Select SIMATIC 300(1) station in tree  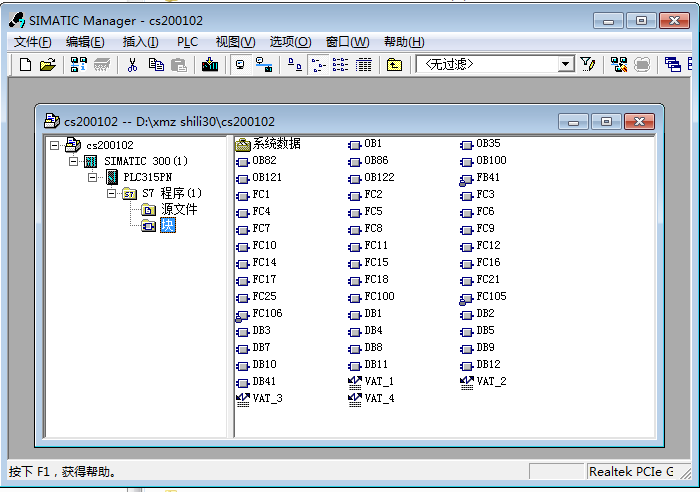coord(146,161)
